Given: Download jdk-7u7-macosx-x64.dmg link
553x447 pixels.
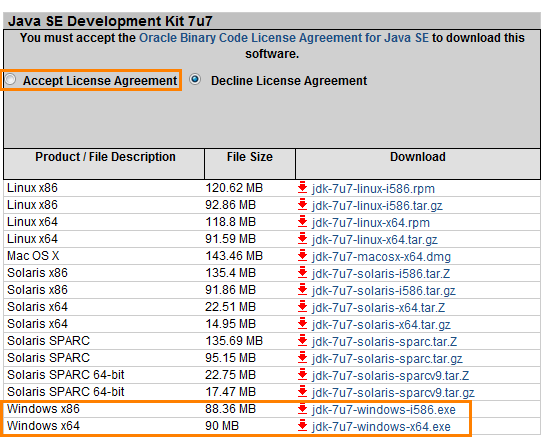Looking at the screenshot, I should pos(381,256).
